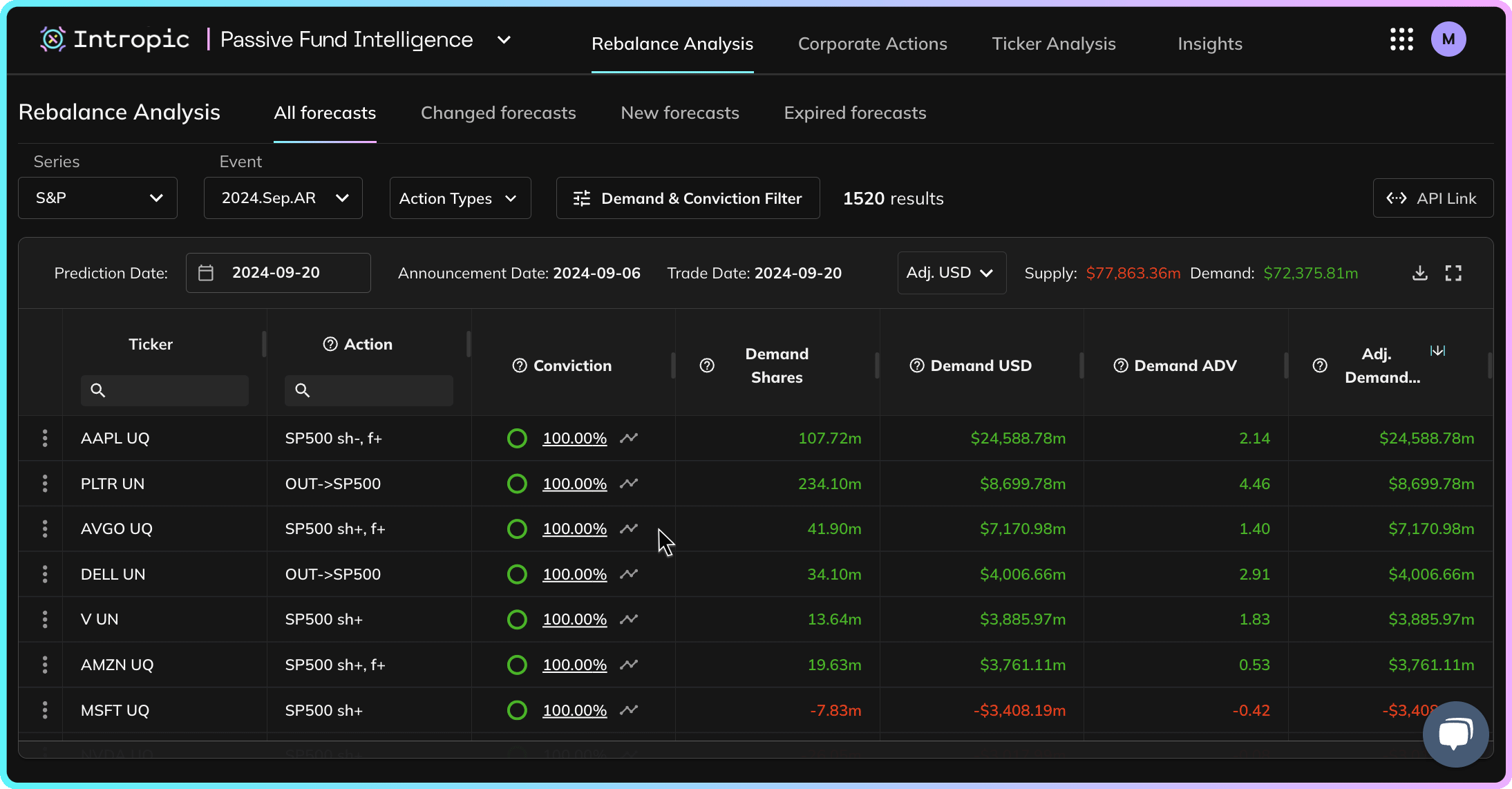Open the Series S&P dropdown

pyautogui.click(x=97, y=198)
